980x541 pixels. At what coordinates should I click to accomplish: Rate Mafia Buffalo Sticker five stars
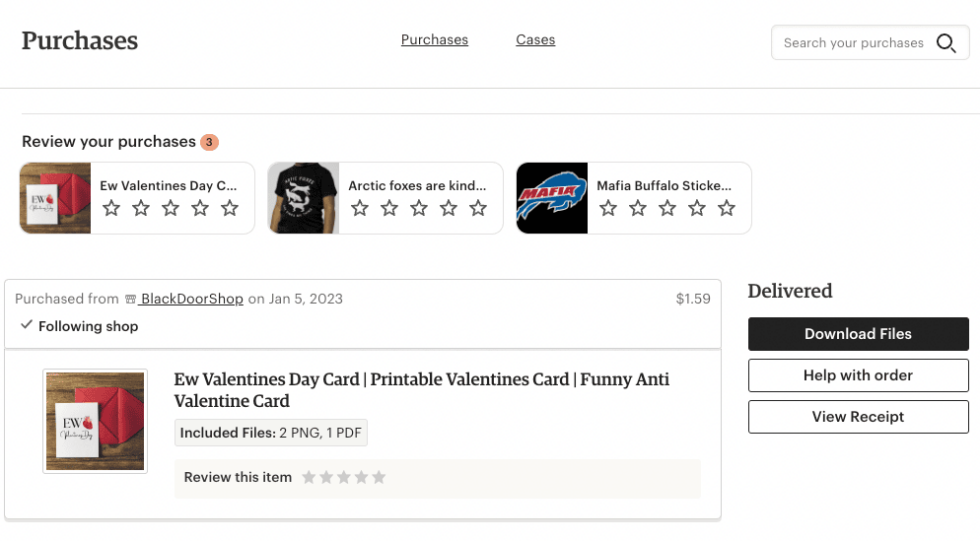tap(727, 208)
